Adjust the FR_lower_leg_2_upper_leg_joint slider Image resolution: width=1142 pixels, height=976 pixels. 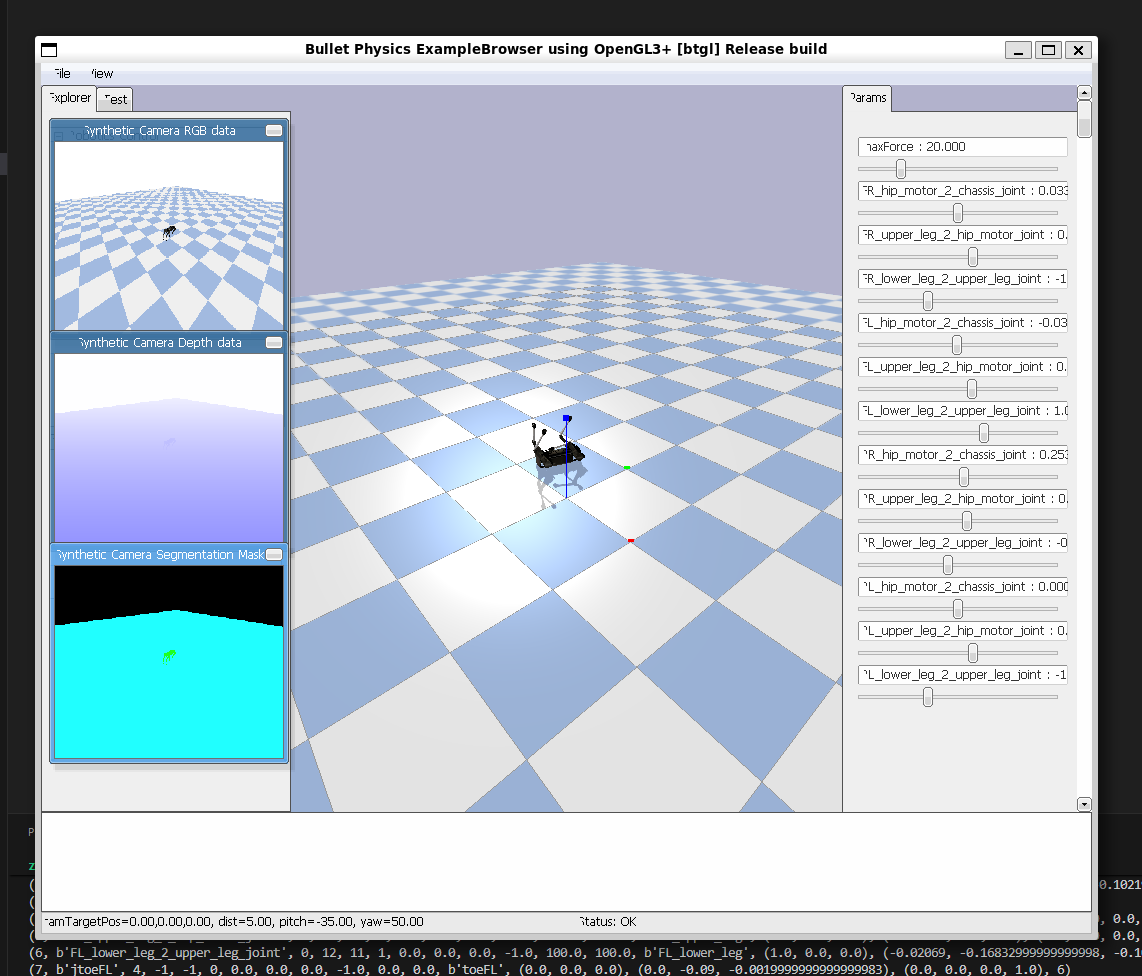[928, 301]
